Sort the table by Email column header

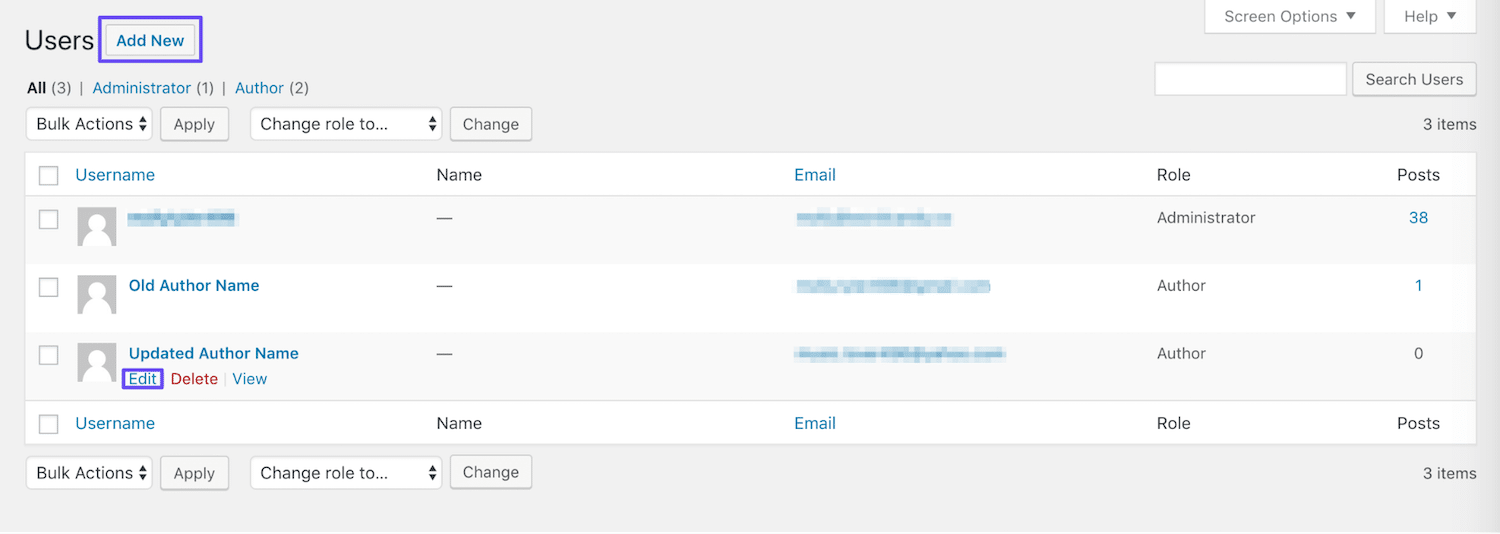click(x=814, y=175)
